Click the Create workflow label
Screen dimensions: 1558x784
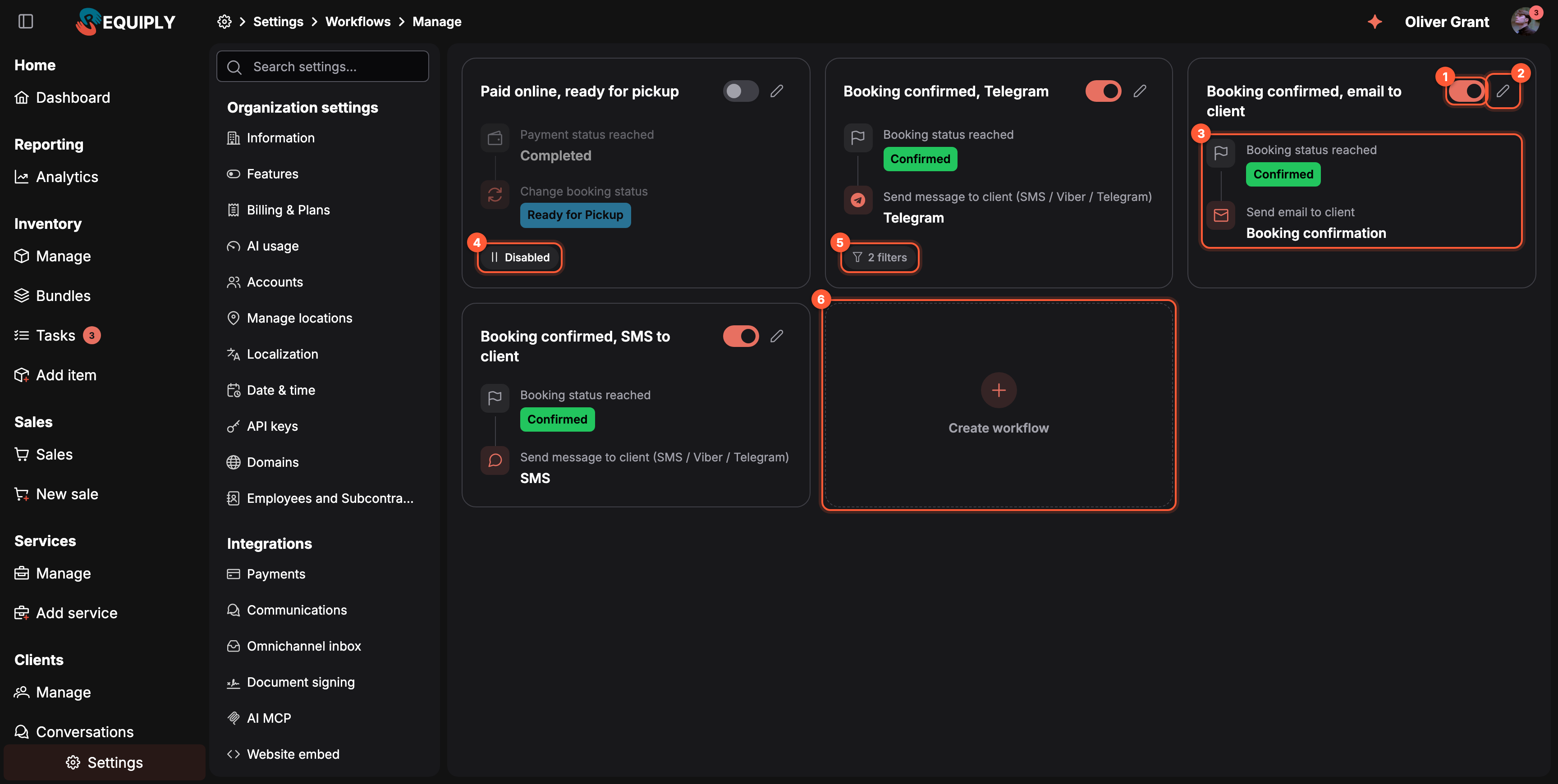[x=999, y=428]
